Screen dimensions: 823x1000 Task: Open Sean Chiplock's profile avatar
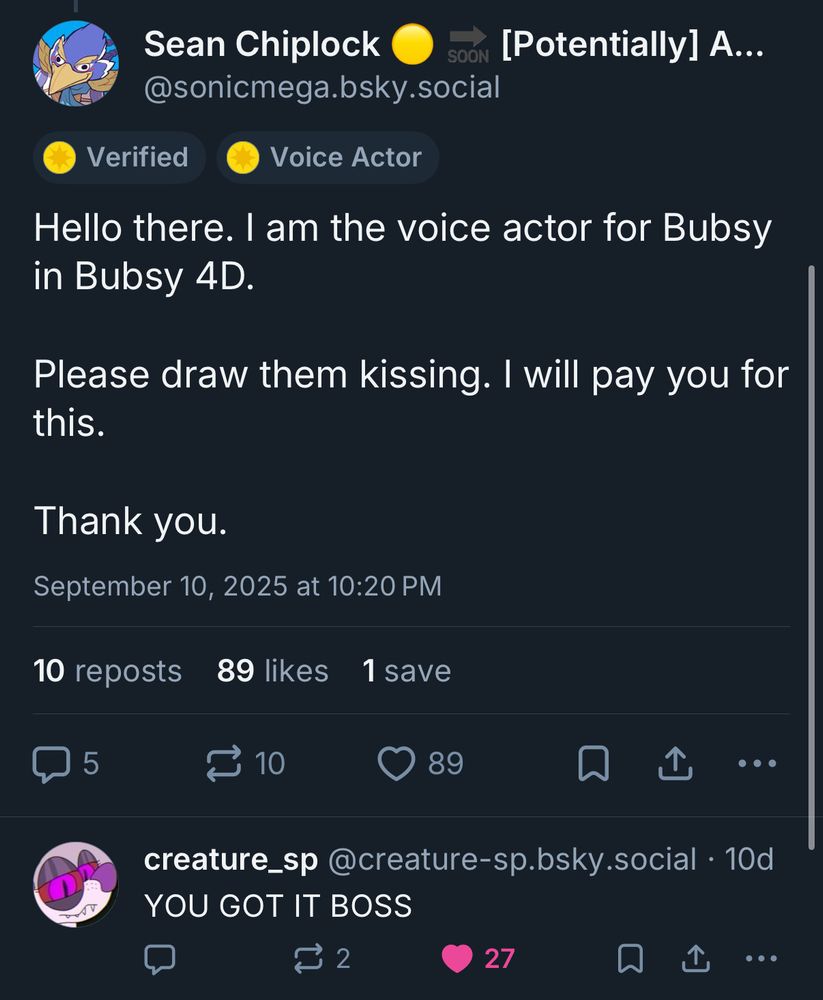(76, 62)
